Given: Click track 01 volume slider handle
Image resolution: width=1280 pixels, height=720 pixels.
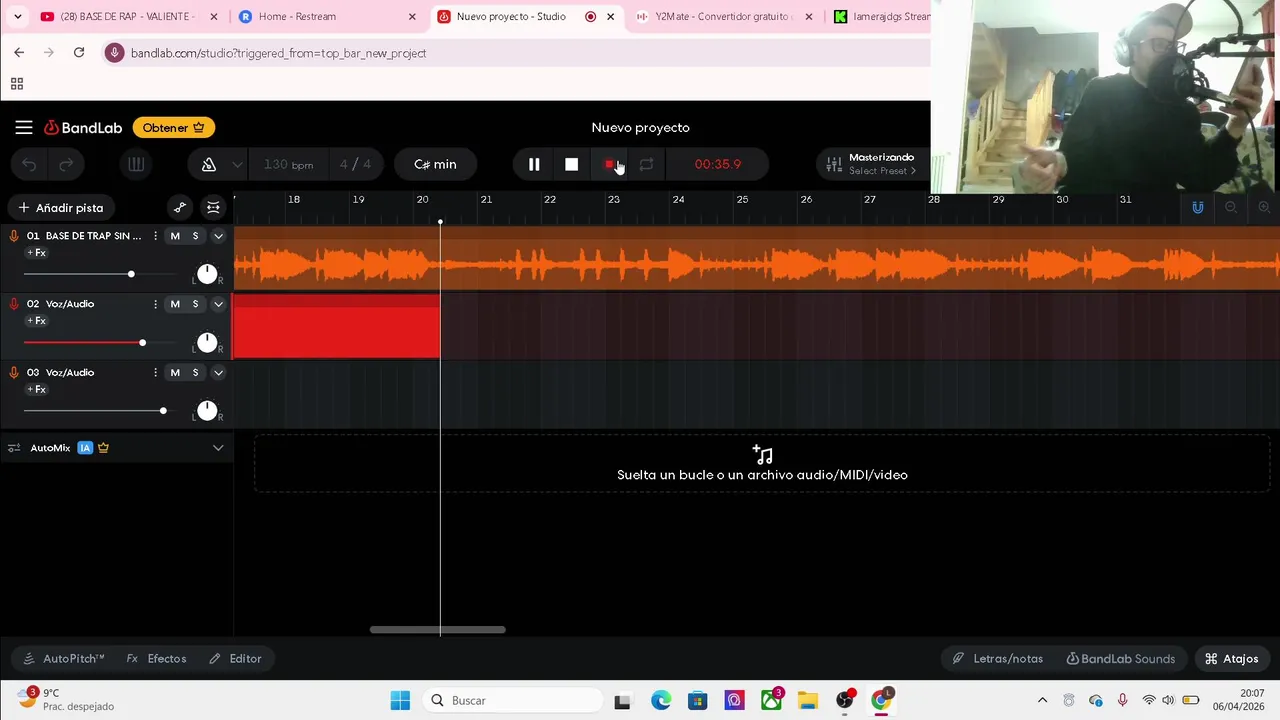Looking at the screenshot, I should 131,274.
